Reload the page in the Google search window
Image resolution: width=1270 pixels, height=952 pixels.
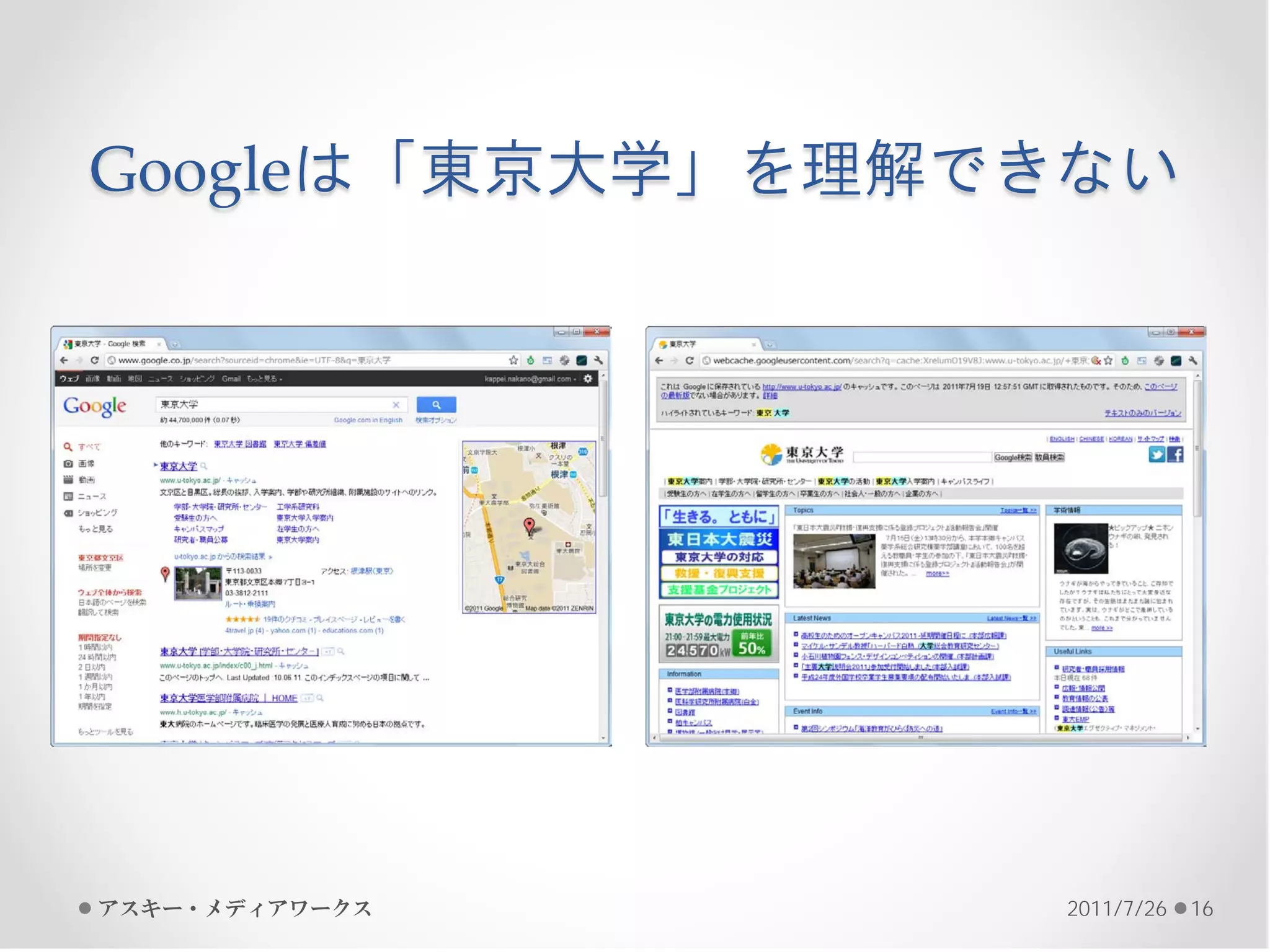94,360
